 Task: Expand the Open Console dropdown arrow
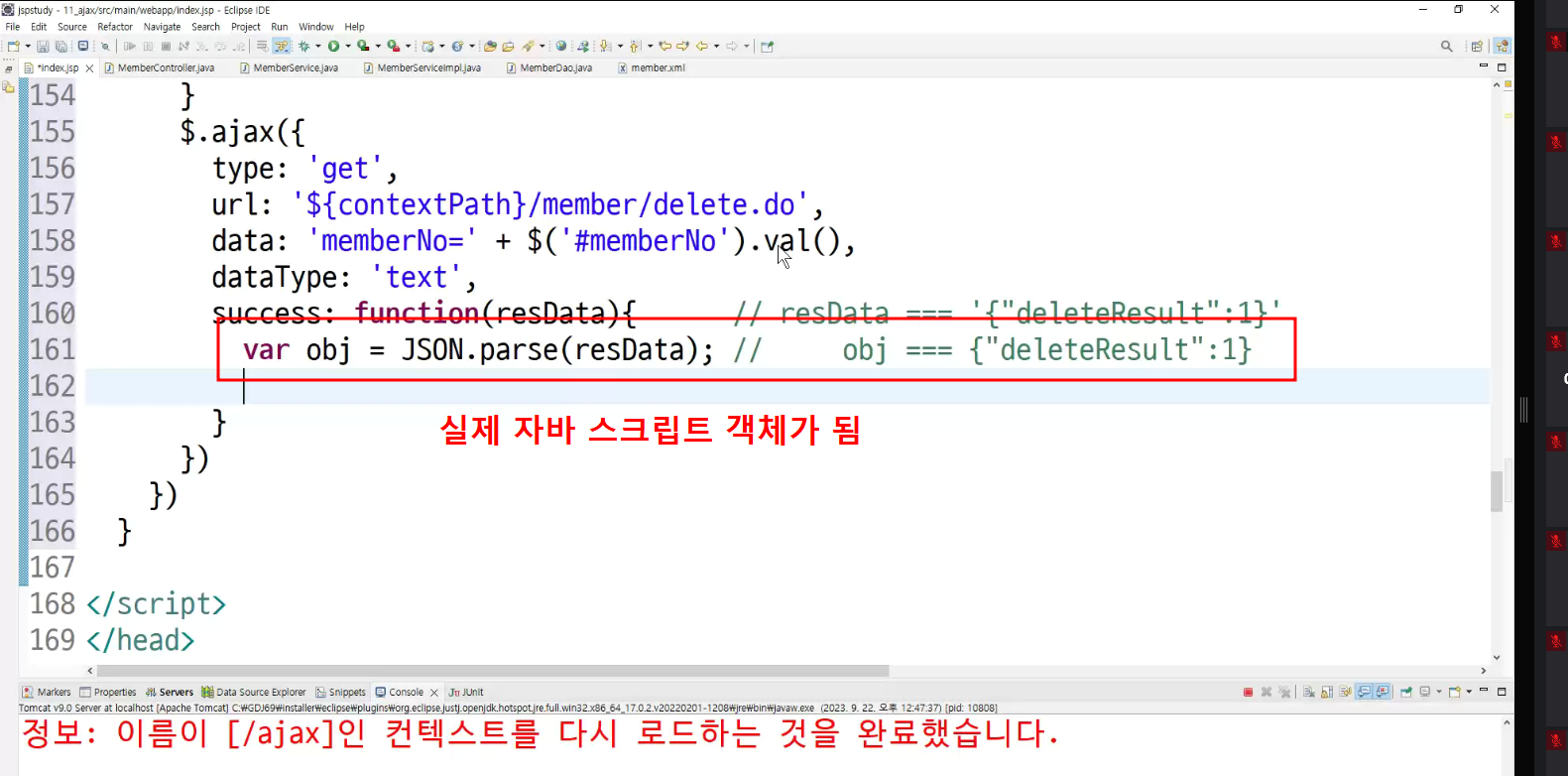(x=1469, y=693)
